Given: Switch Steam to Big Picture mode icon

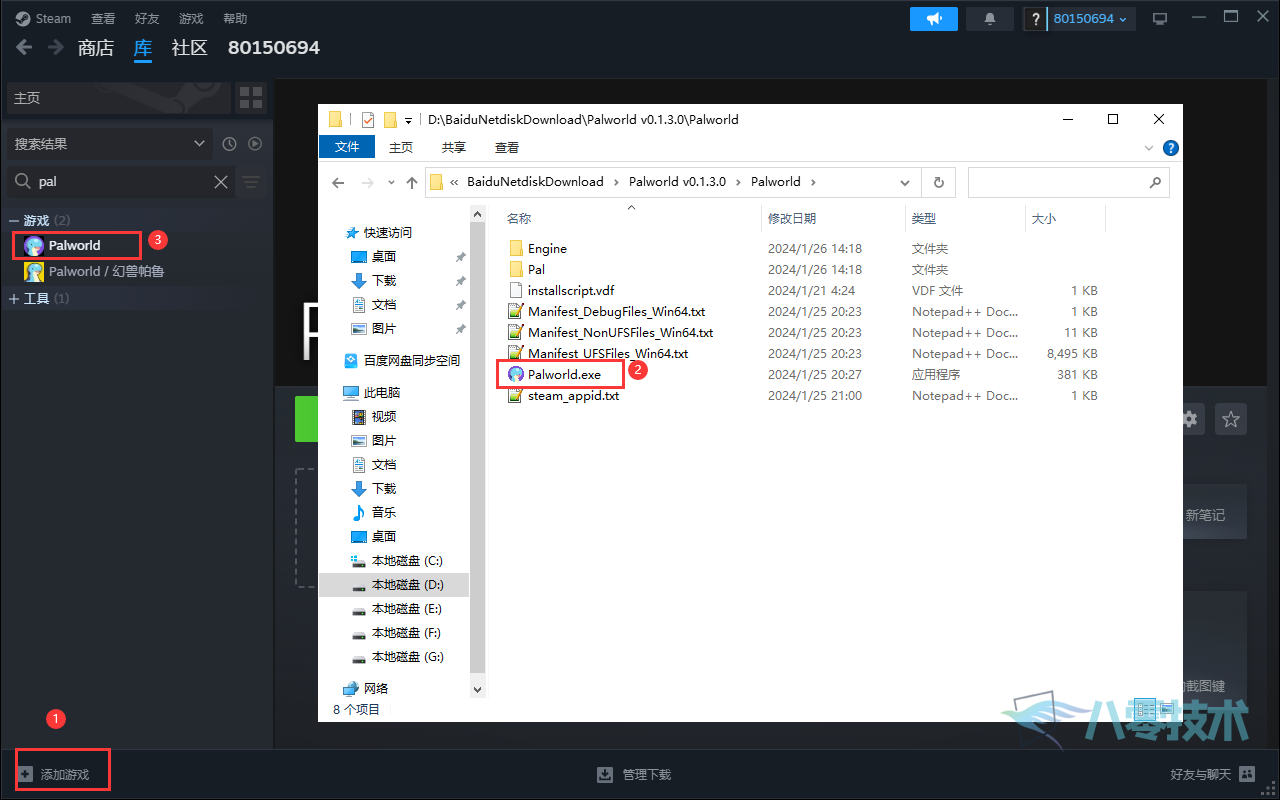Looking at the screenshot, I should click(x=1160, y=19).
